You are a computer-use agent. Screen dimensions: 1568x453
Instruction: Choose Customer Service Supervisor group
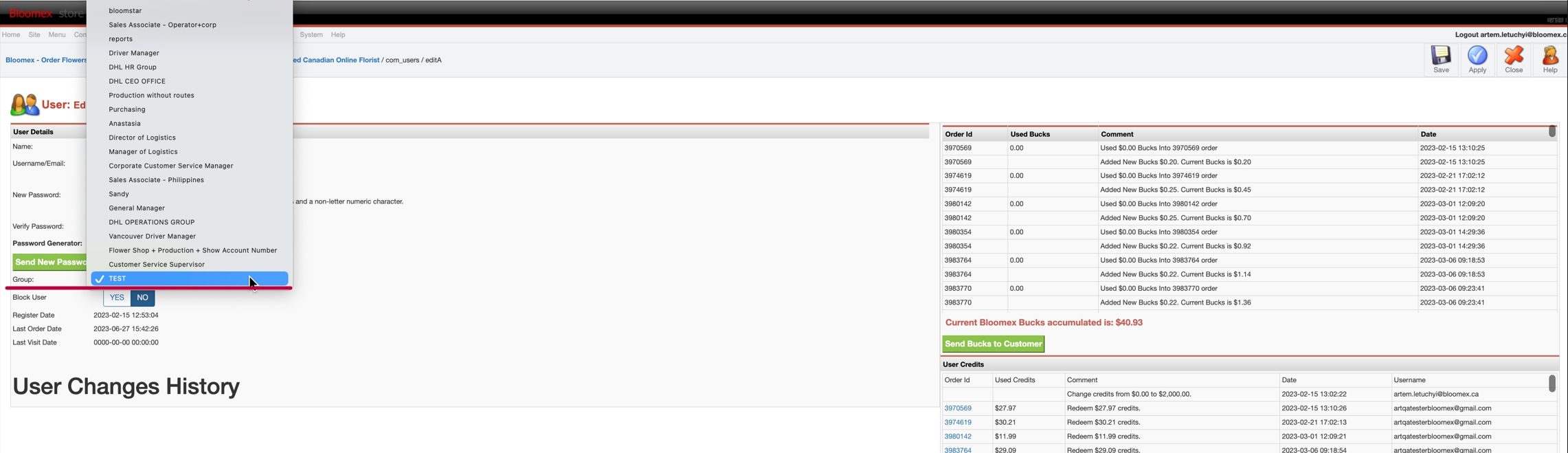click(x=157, y=265)
